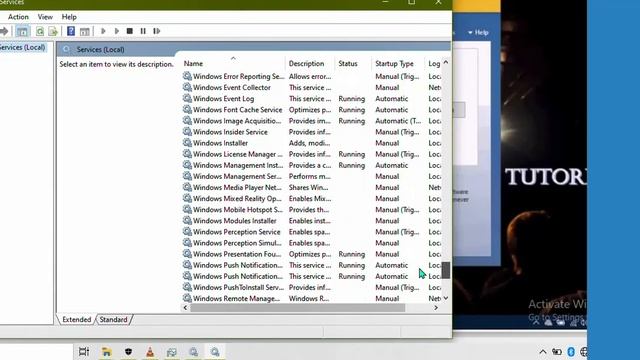Select Windows Modules Installer service
The image size is (640, 360).
coord(311,220)
